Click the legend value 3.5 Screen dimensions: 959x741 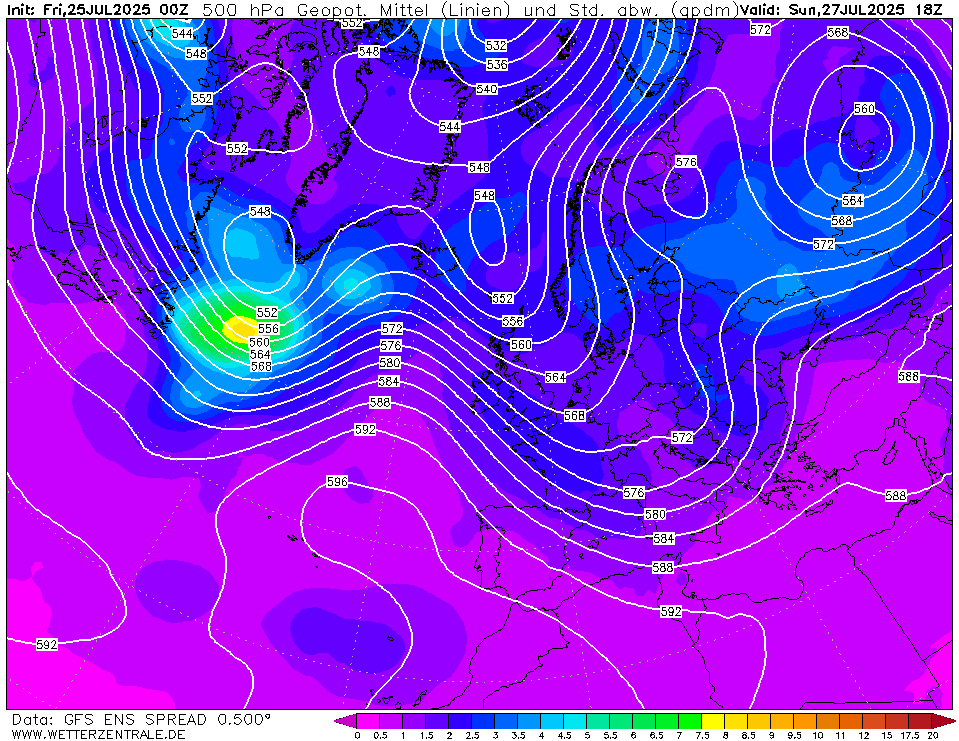518,735
